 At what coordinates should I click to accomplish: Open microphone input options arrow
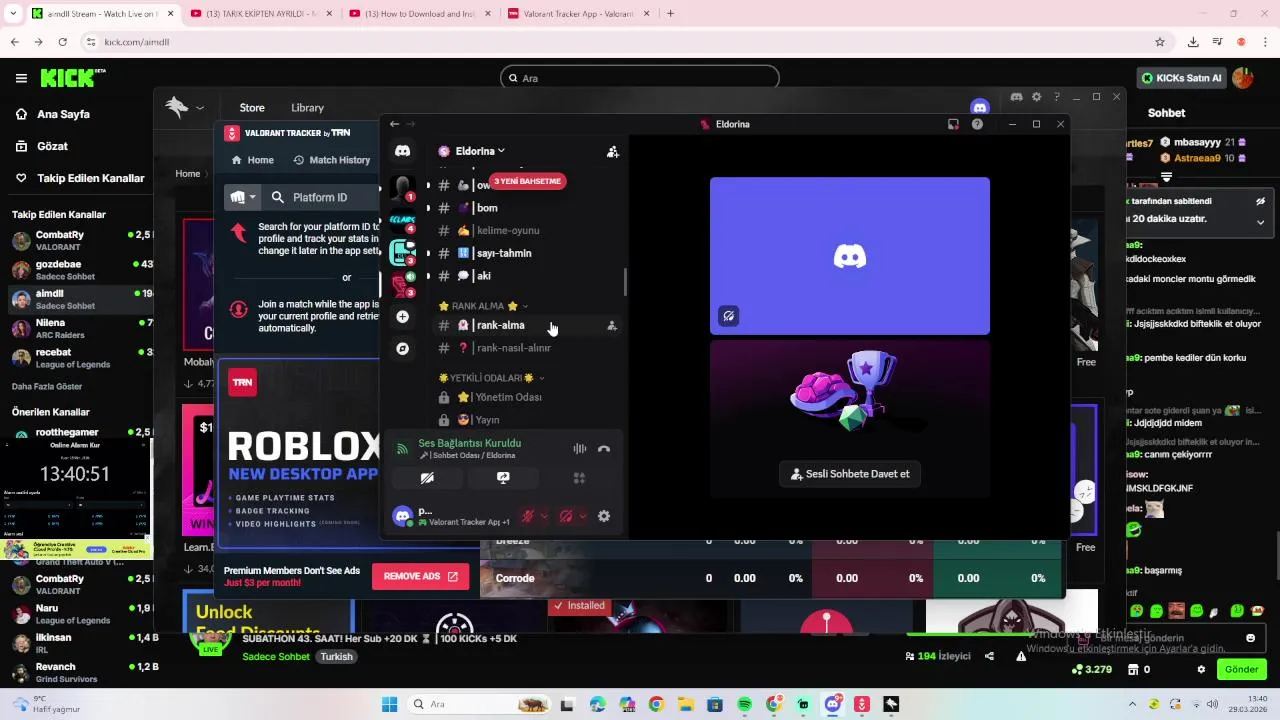pos(544,516)
